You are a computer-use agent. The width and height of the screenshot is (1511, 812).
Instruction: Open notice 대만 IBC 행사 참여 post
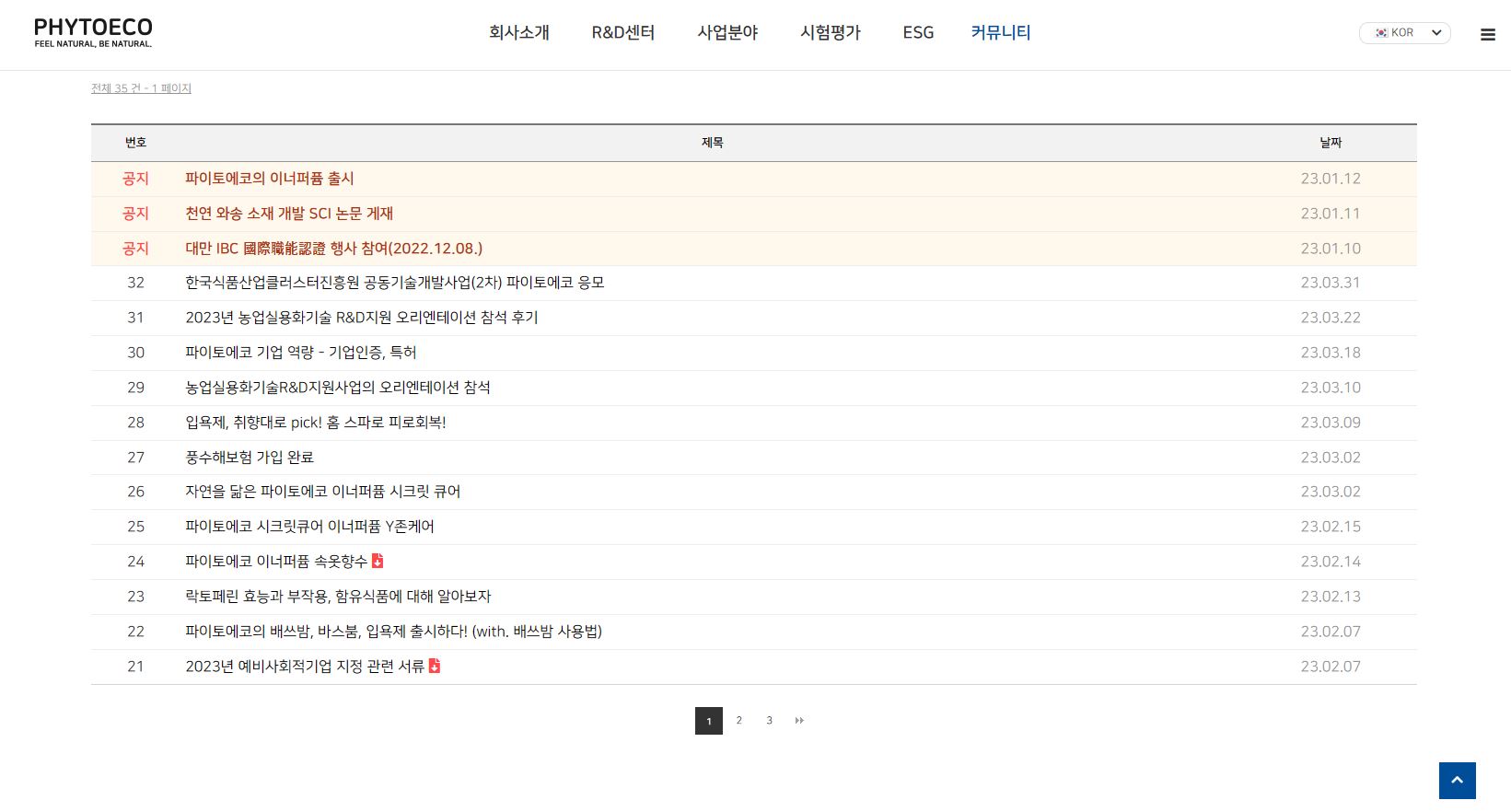click(334, 249)
